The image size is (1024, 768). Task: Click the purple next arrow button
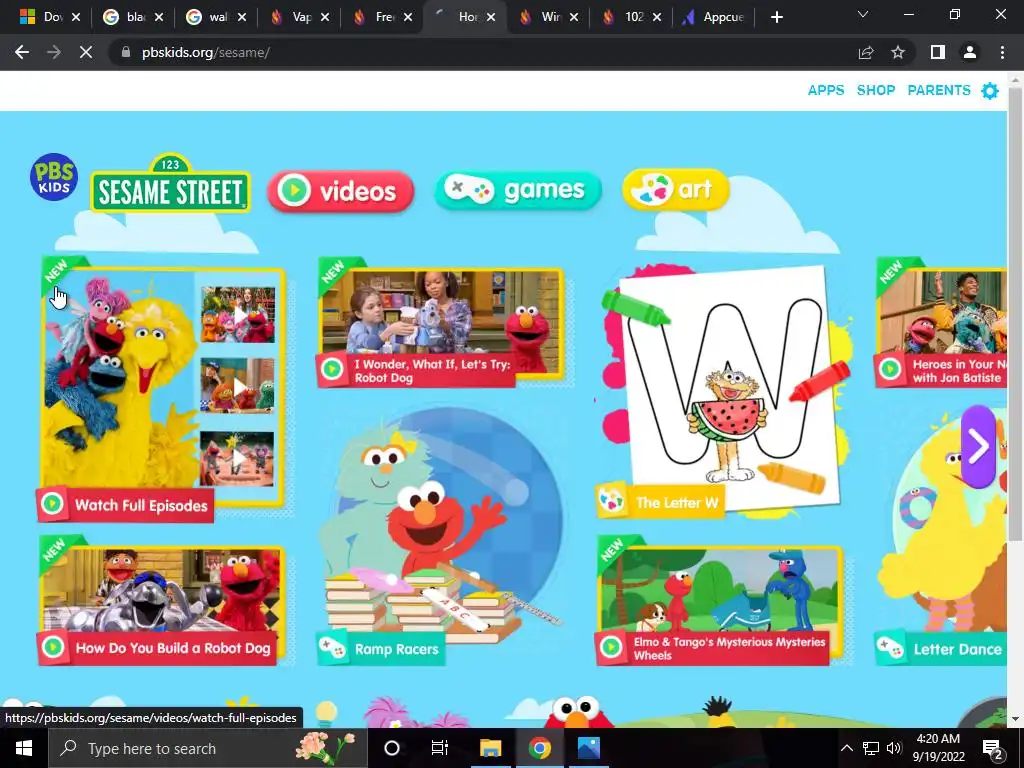[978, 447]
